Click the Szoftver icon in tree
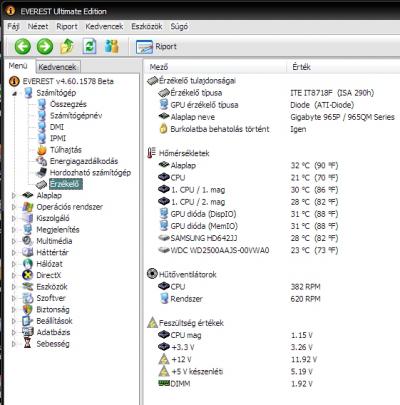This screenshot has width=400, height=405. [27, 298]
